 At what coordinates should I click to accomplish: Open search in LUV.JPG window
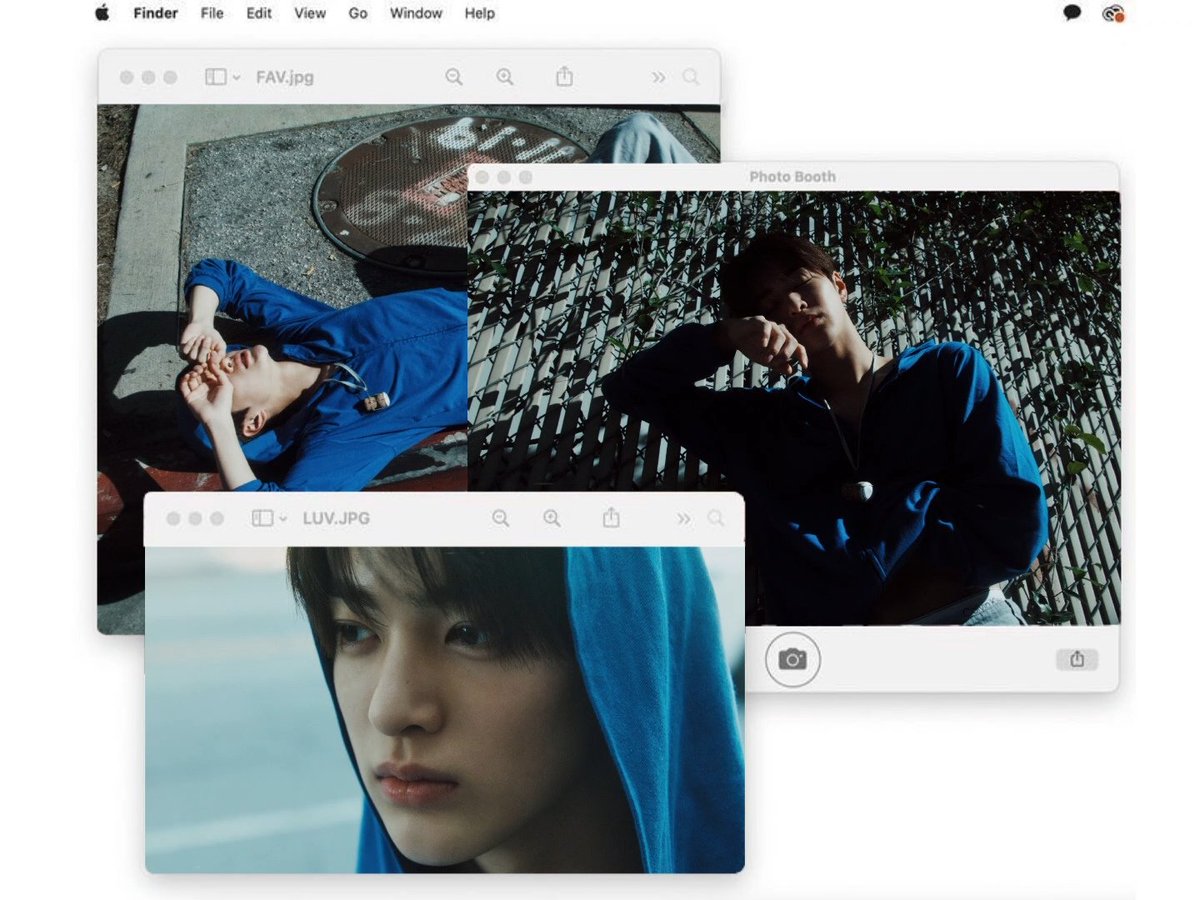(716, 518)
